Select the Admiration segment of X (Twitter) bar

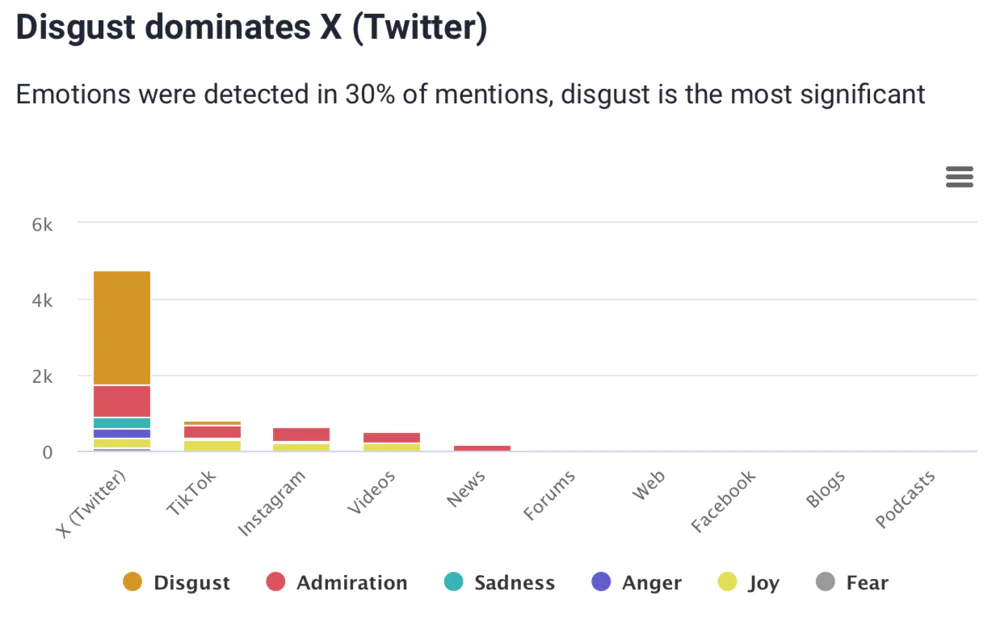pos(121,401)
